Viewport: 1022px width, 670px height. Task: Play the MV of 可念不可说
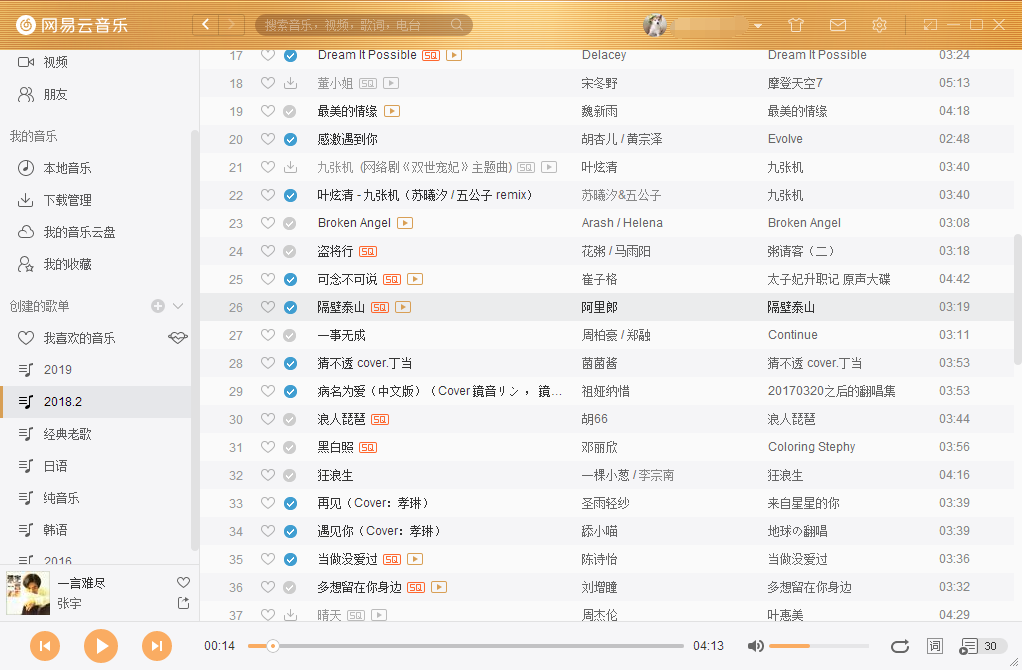pos(415,279)
